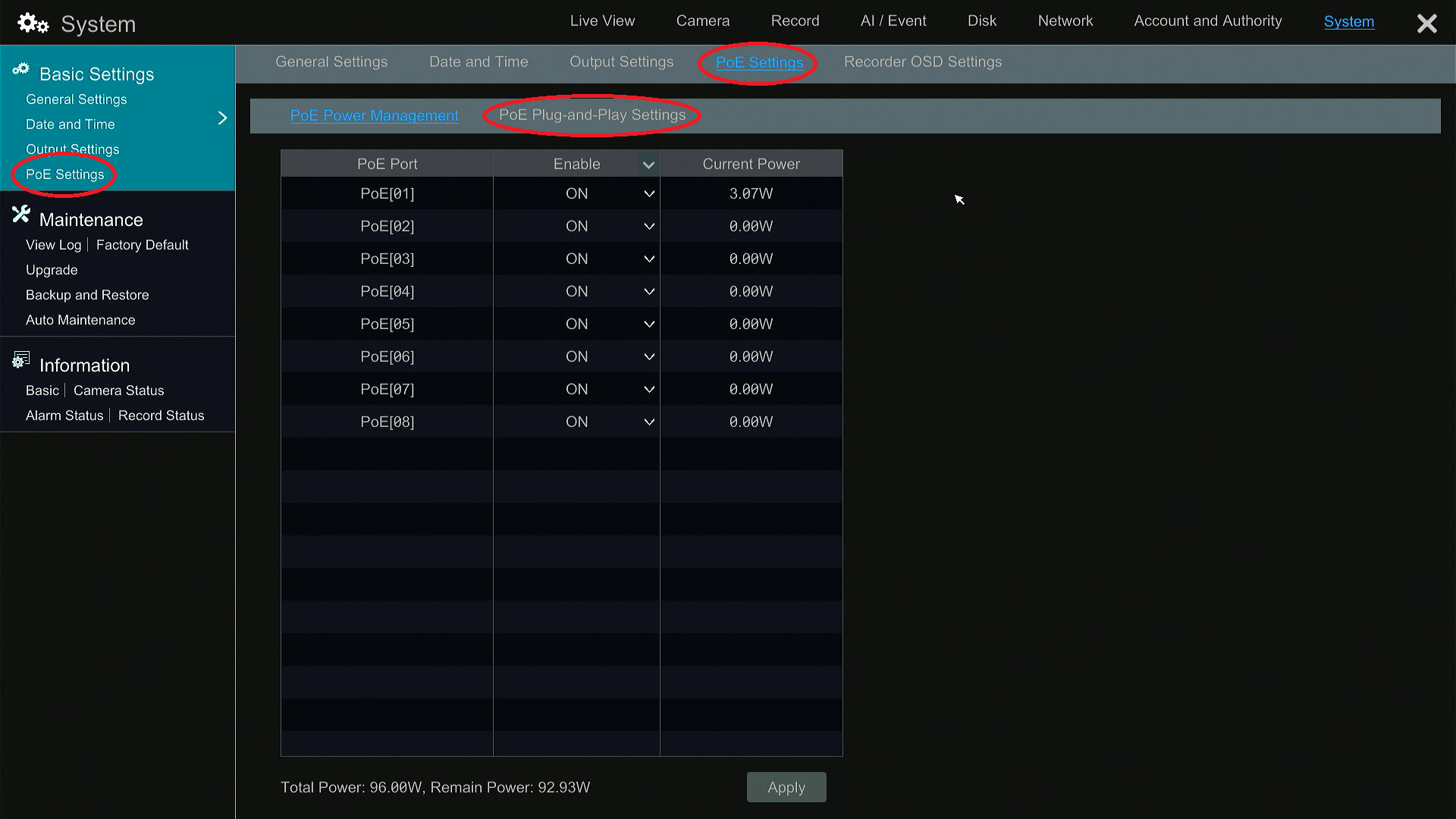Select View Log in the sidebar

53,244
